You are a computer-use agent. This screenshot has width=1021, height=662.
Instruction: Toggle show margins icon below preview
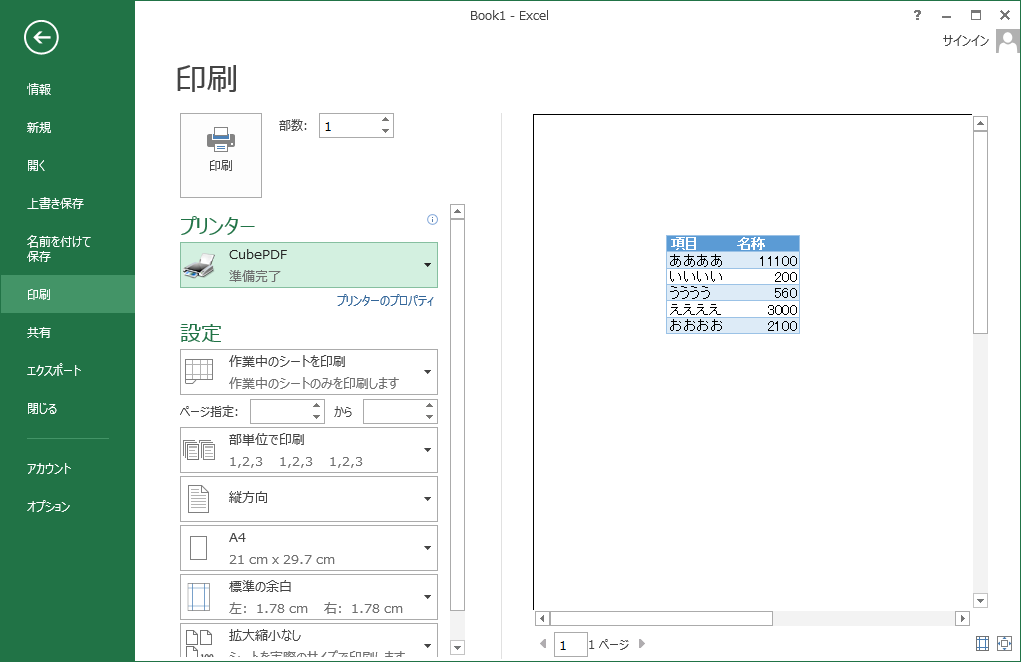(x=982, y=645)
